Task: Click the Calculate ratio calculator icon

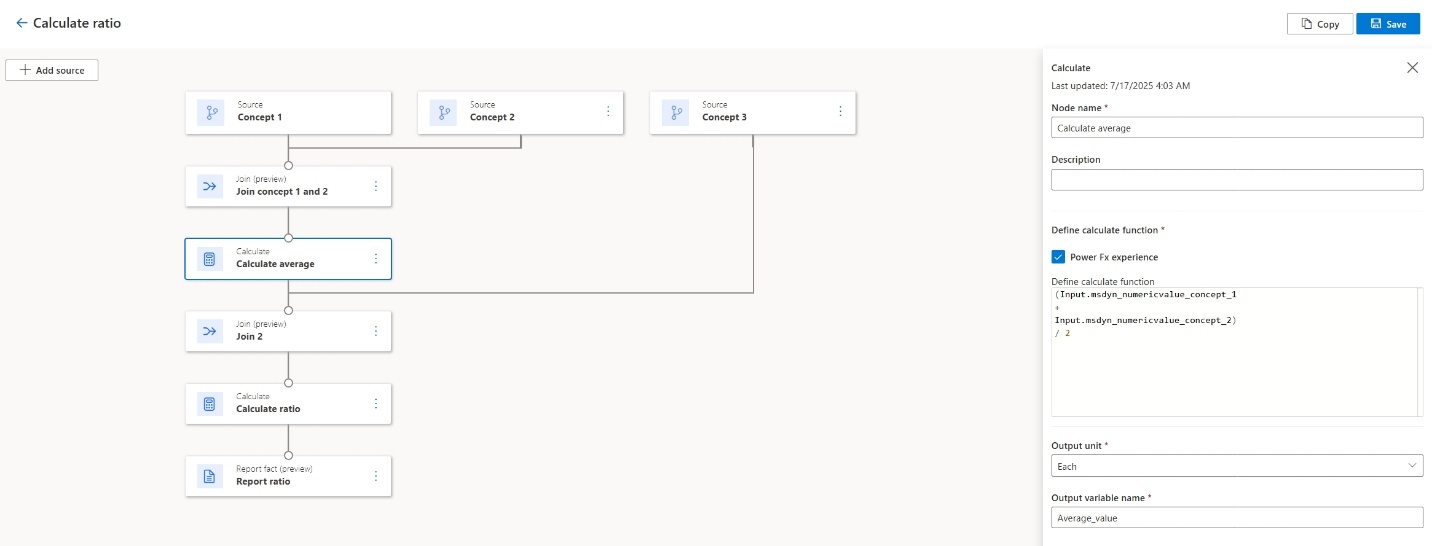Action: click(210, 404)
